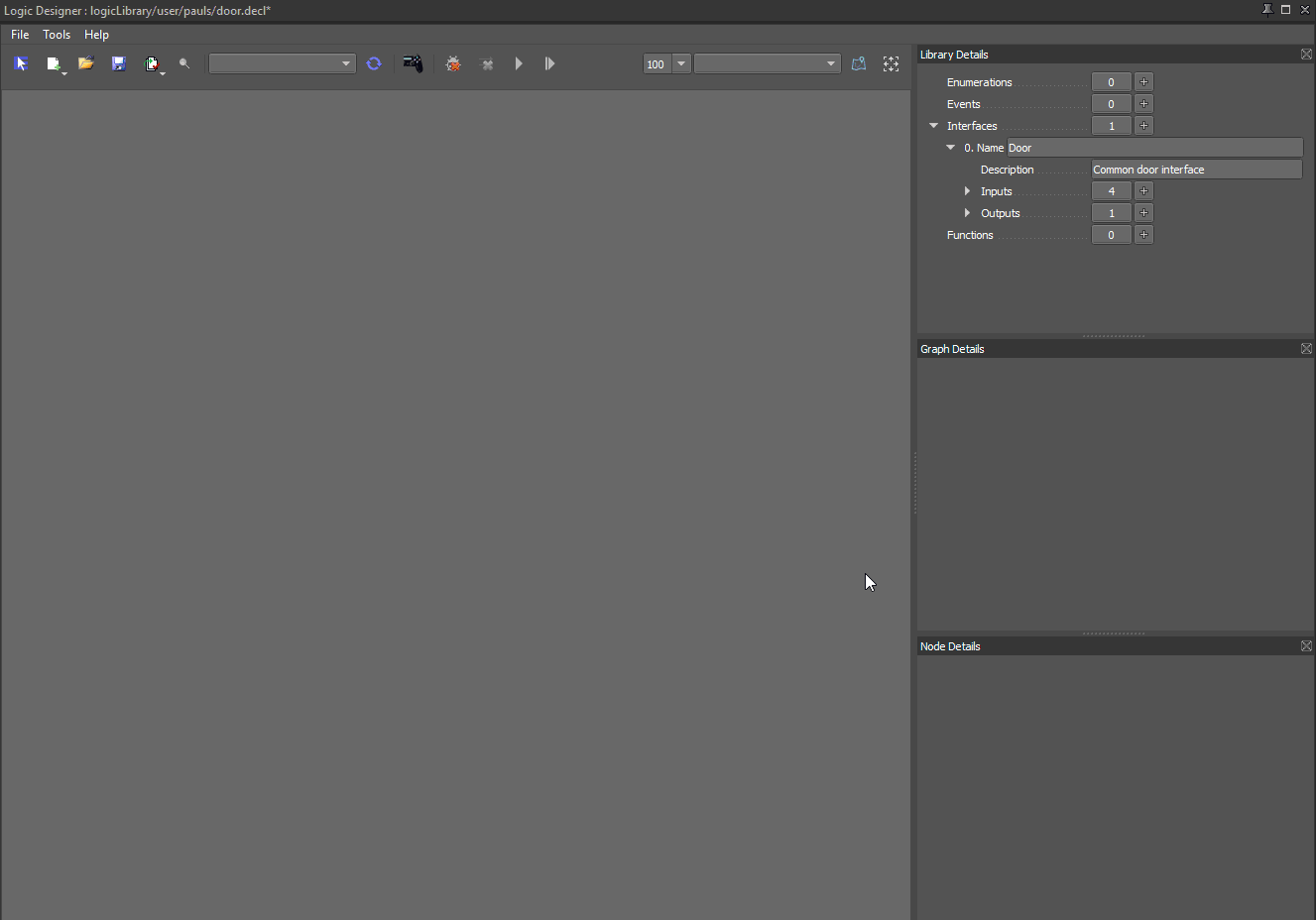Click the fit-to-view frame icon
Image resolution: width=1316 pixels, height=920 pixels.
[x=892, y=63]
